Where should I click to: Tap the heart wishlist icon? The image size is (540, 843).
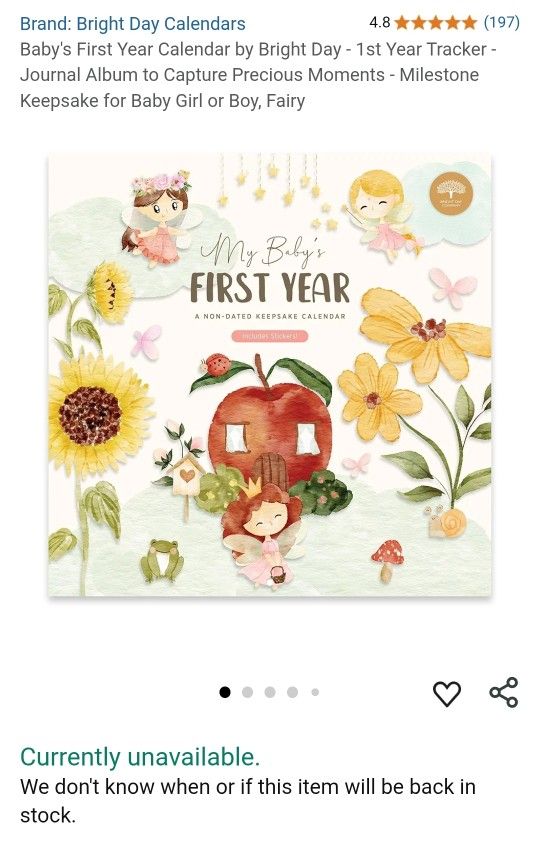447,694
